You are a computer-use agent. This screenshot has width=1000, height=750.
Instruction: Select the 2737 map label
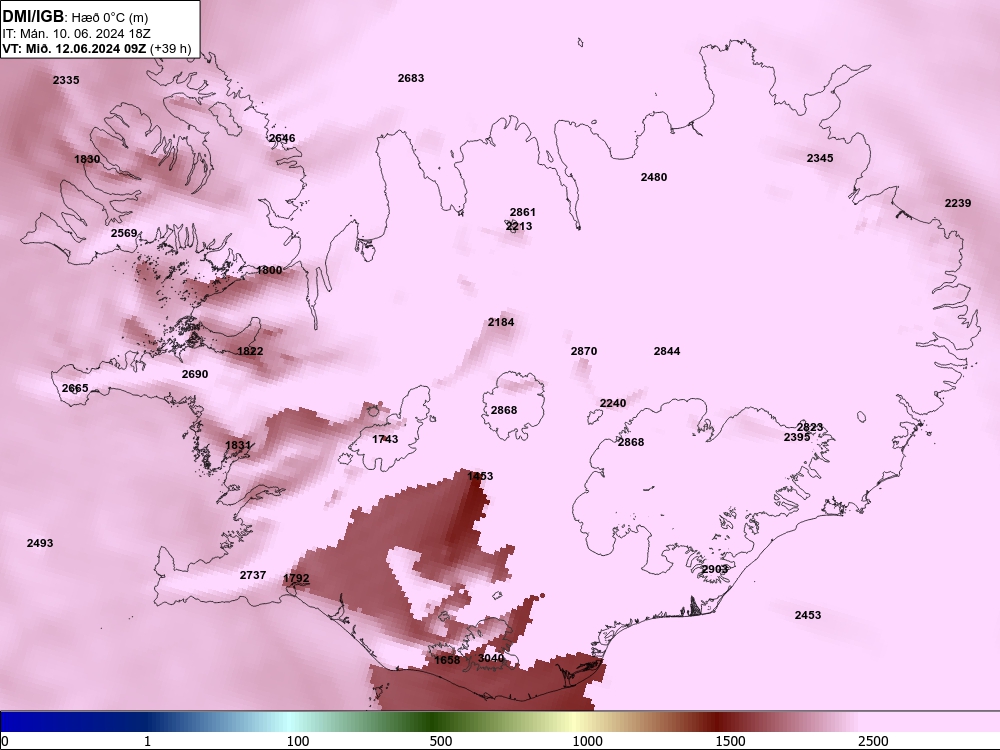click(253, 575)
